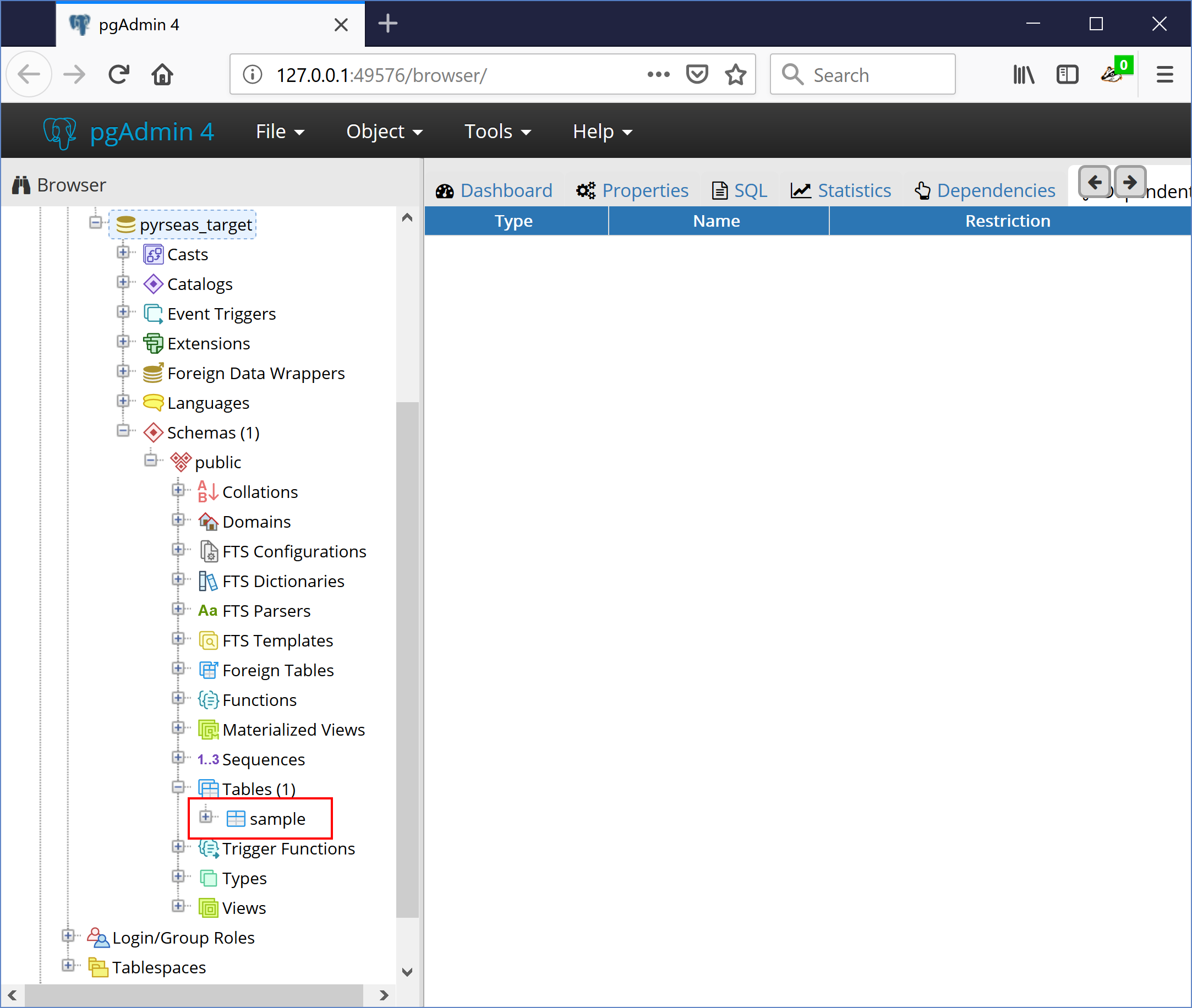Click the Foreign Tables icon
Viewport: 1192px width, 1008px height.
point(208,670)
